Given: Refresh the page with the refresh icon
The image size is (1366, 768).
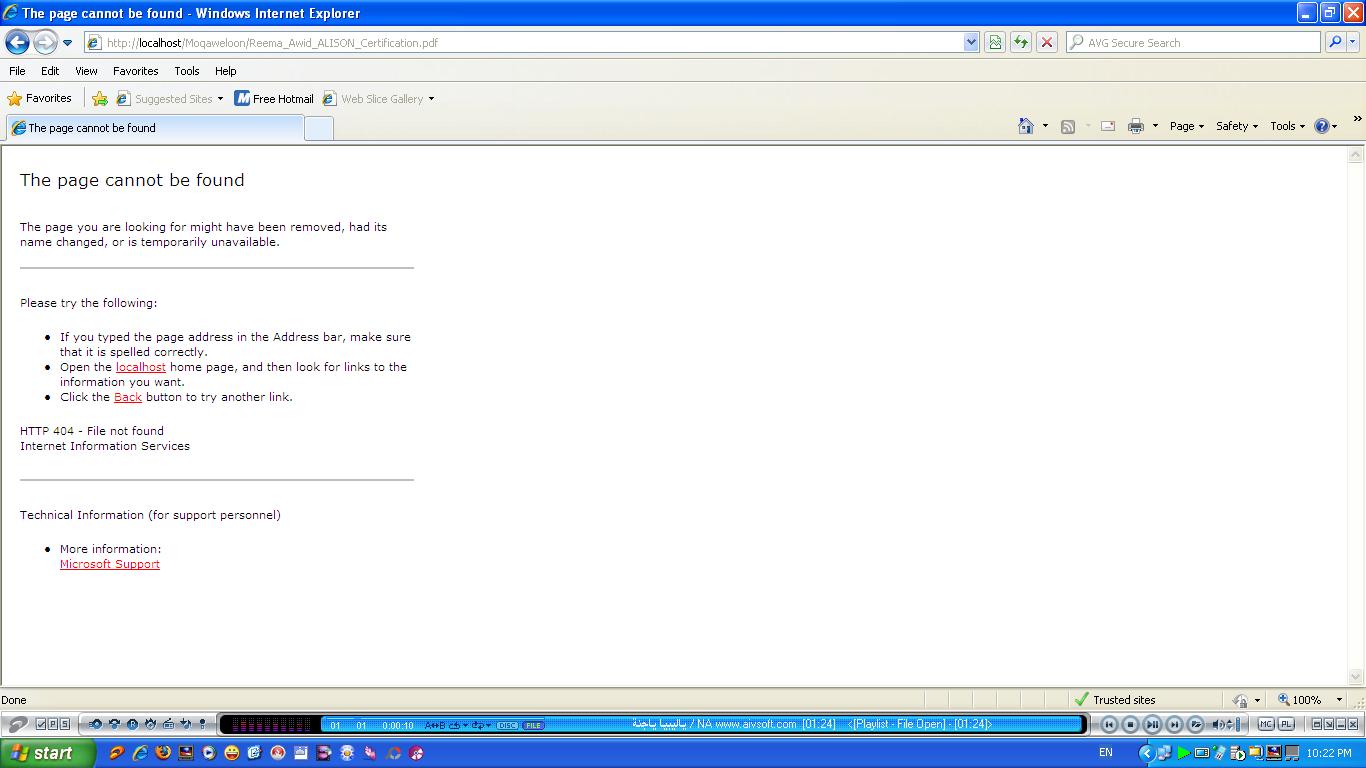Looking at the screenshot, I should (x=1021, y=42).
